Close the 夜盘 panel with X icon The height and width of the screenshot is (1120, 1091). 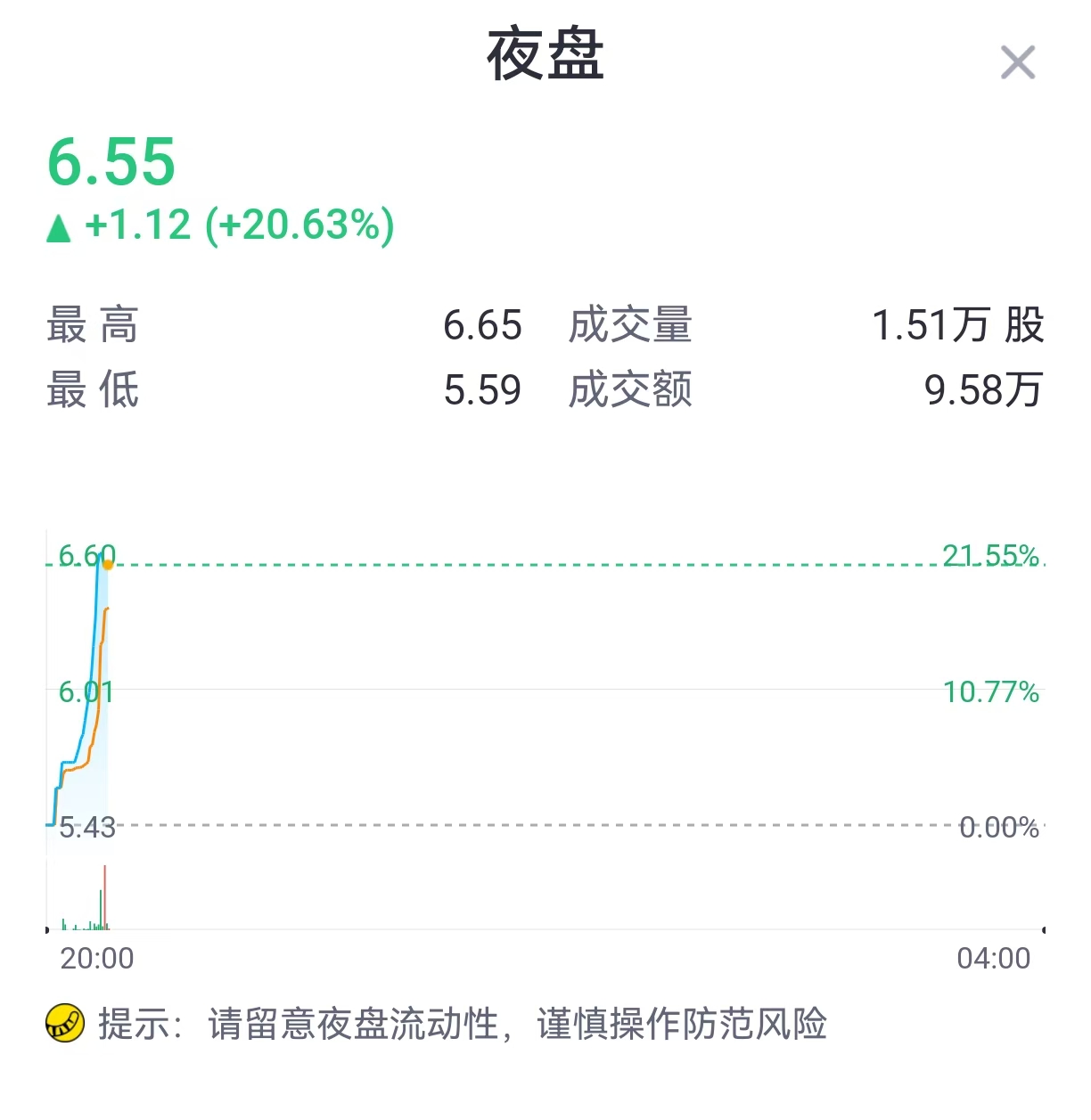(x=1017, y=63)
